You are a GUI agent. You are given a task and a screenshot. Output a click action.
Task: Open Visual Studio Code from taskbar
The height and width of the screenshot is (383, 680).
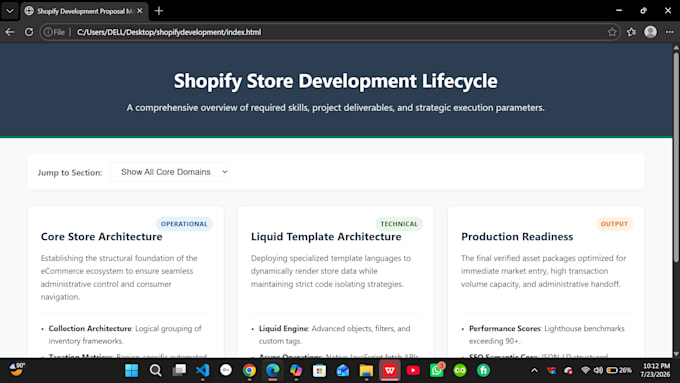click(202, 370)
